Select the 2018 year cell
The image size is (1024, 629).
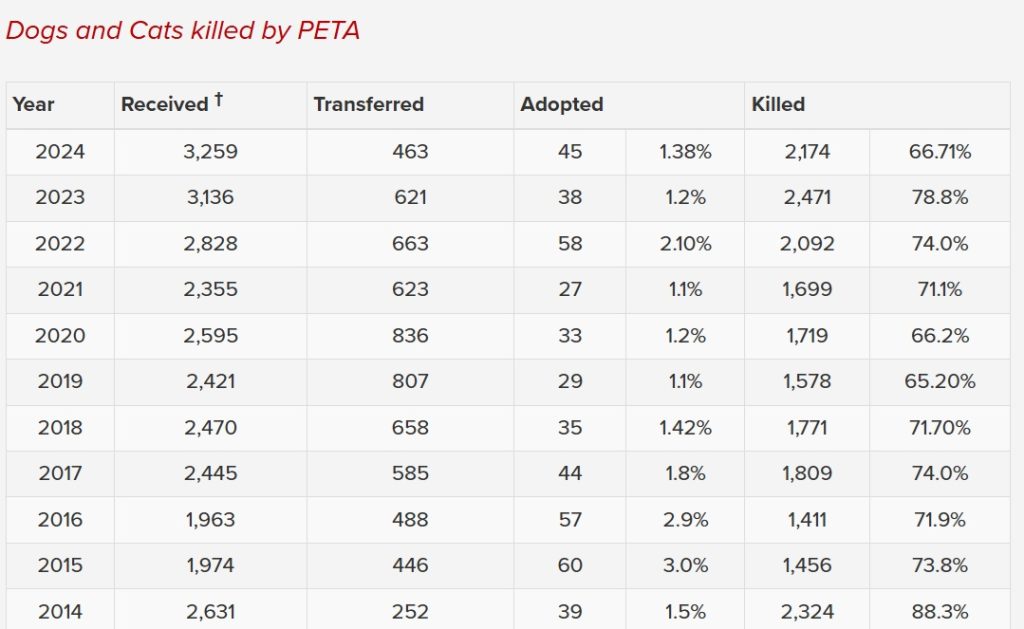[60, 428]
